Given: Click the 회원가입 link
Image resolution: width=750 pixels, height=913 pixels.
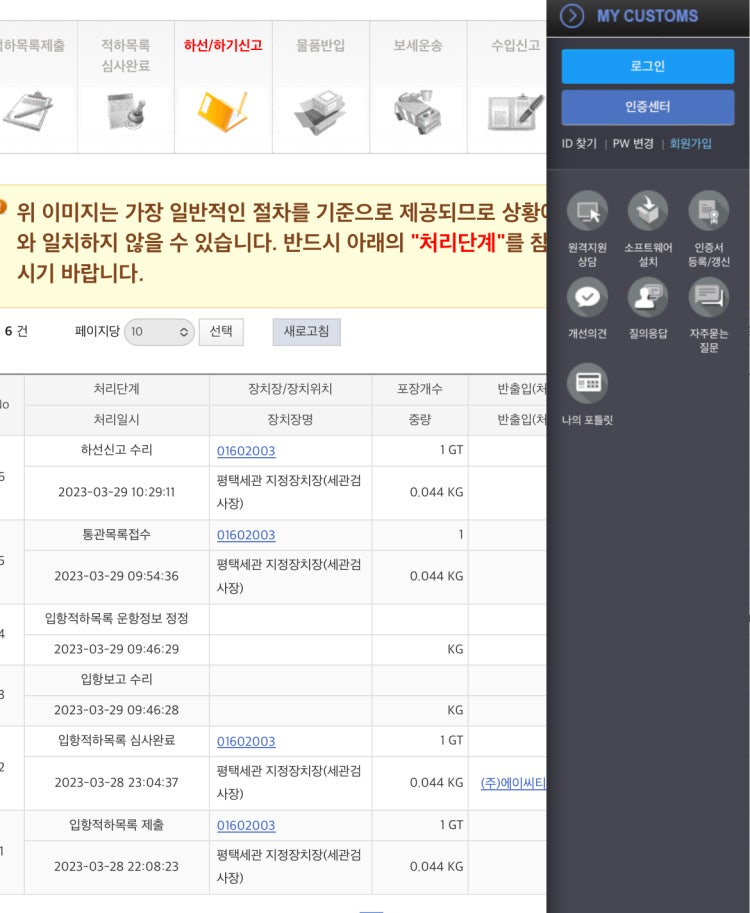Looking at the screenshot, I should [x=691, y=144].
